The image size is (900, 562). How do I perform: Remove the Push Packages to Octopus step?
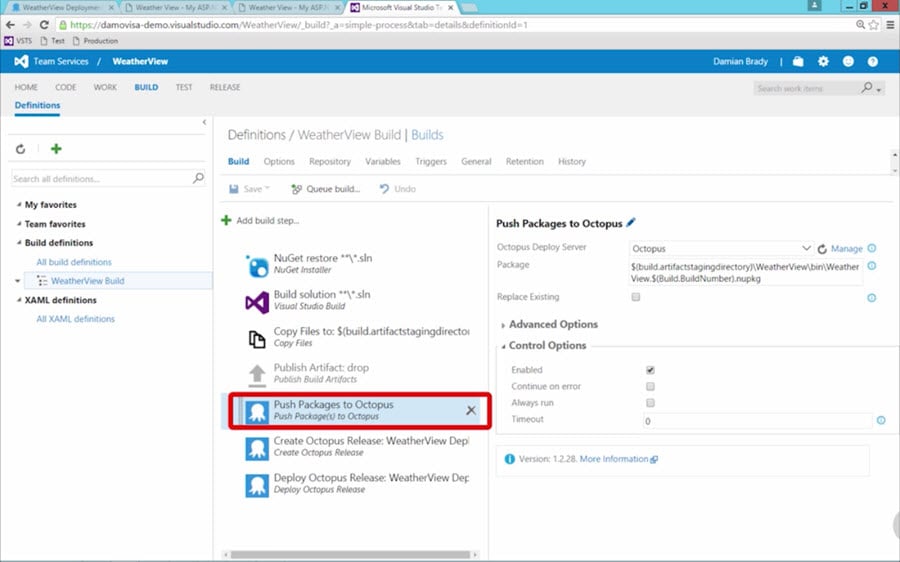[471, 410]
